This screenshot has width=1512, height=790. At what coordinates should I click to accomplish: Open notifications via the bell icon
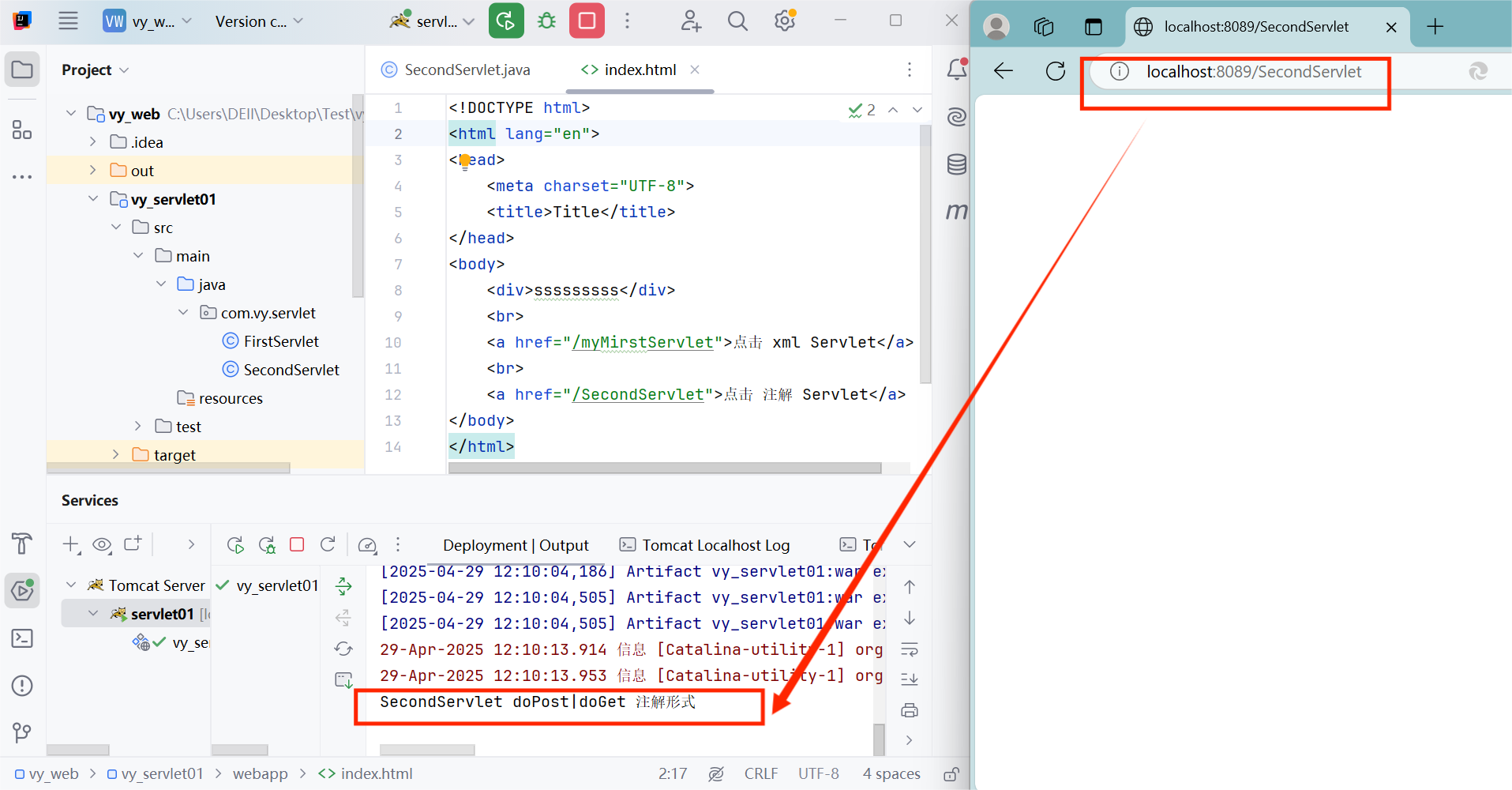click(x=955, y=70)
